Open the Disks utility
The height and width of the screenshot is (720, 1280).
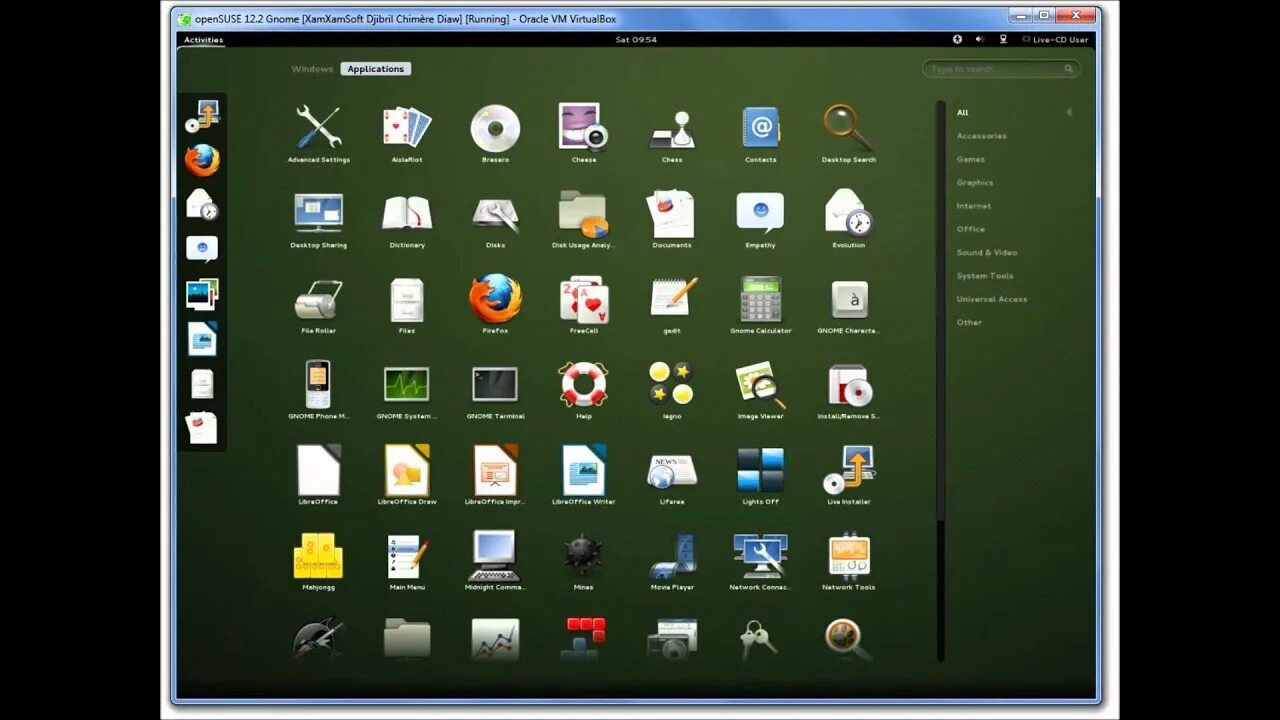(x=495, y=219)
